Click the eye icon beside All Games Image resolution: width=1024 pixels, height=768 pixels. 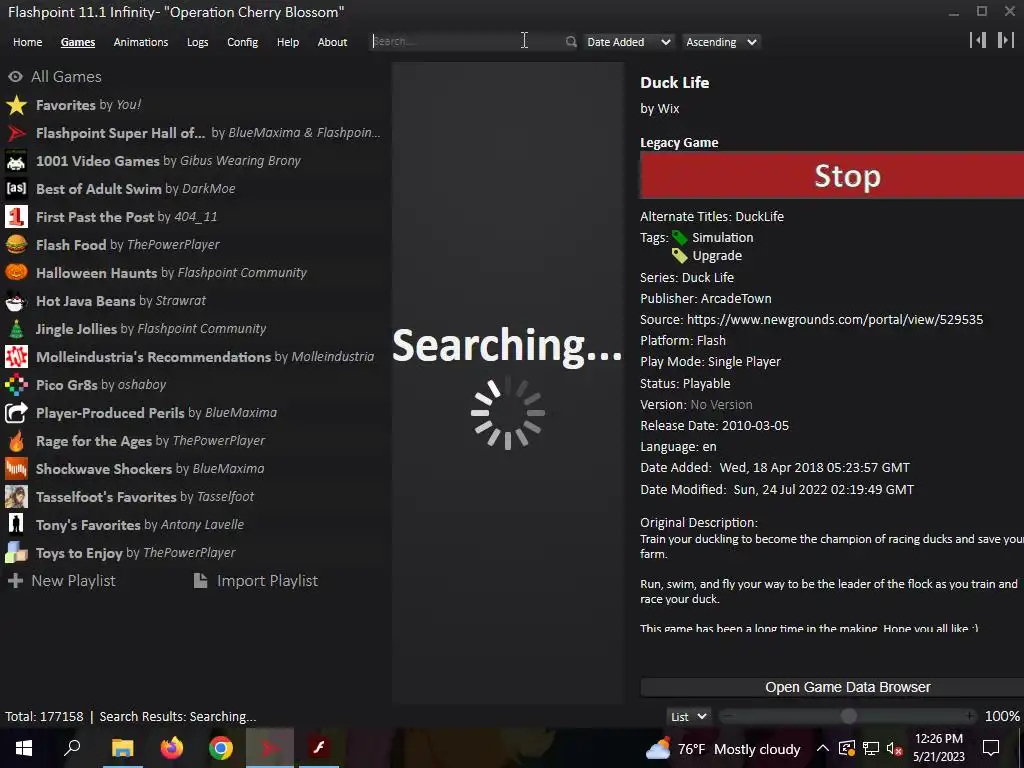tap(16, 76)
